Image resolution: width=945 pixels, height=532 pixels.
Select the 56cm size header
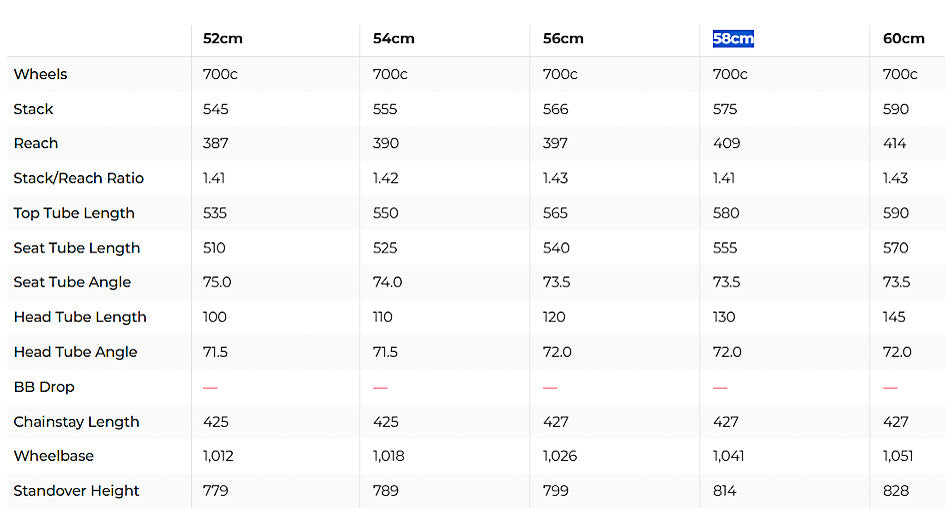563,39
